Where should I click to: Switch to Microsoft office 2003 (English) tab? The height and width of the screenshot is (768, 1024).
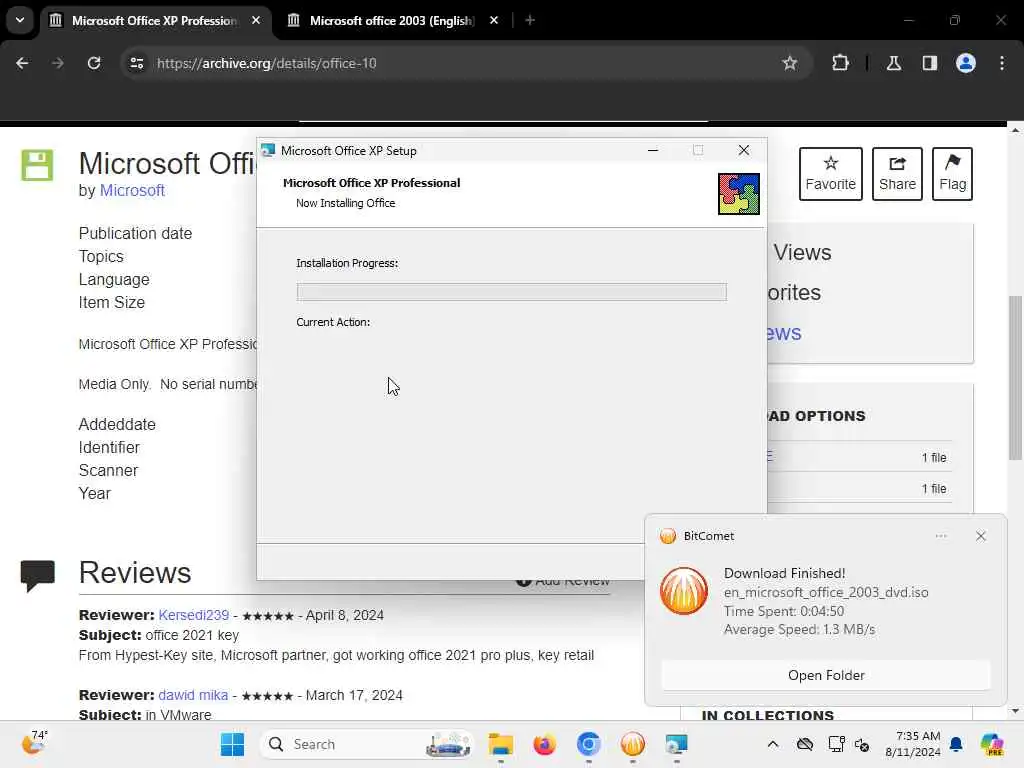point(392,21)
